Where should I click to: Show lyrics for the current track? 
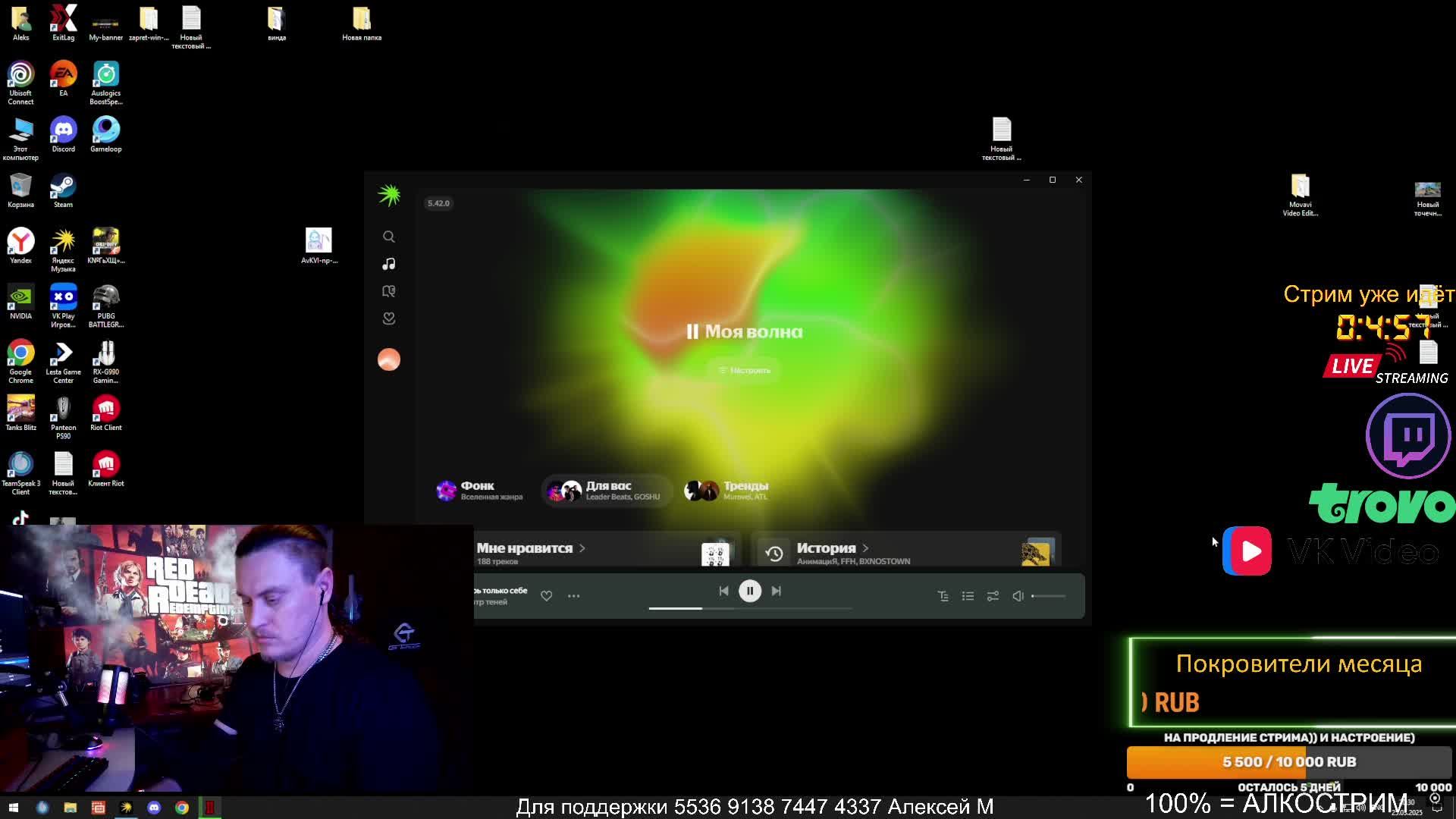(943, 596)
